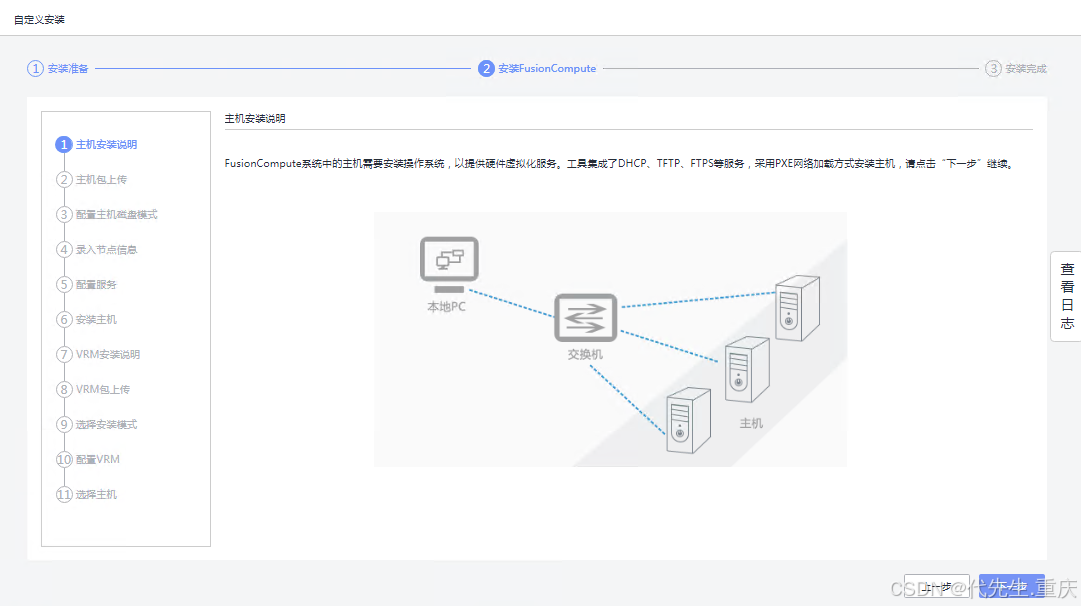This screenshot has height=606, width=1081.
Task: Open the 查看日志 panel on the right edge
Action: [1066, 295]
